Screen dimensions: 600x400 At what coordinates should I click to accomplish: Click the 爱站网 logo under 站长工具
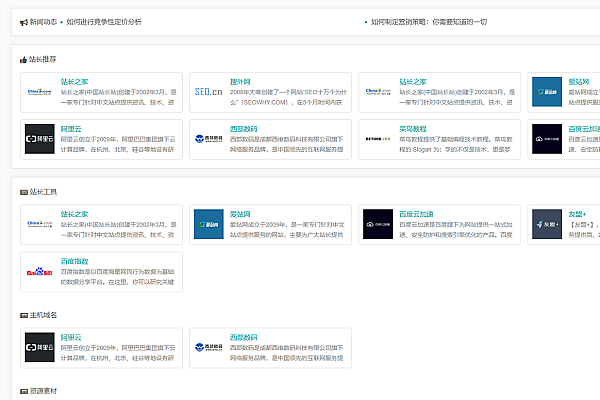209,224
